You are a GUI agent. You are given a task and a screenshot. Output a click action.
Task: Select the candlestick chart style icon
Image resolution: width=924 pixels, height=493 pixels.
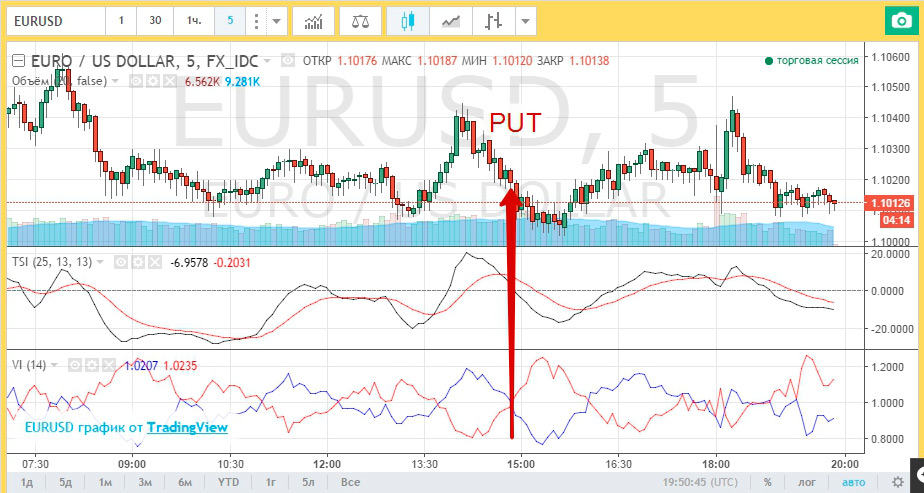pos(407,20)
